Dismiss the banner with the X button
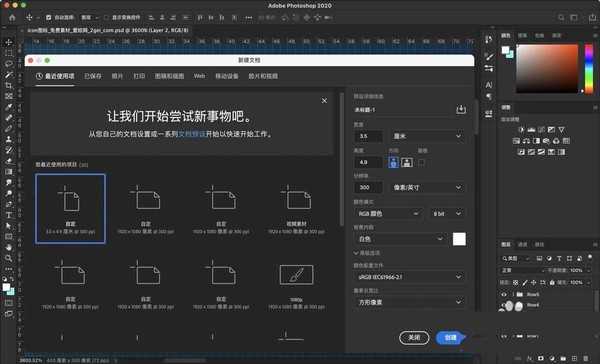This screenshot has height=364, width=600. click(324, 101)
